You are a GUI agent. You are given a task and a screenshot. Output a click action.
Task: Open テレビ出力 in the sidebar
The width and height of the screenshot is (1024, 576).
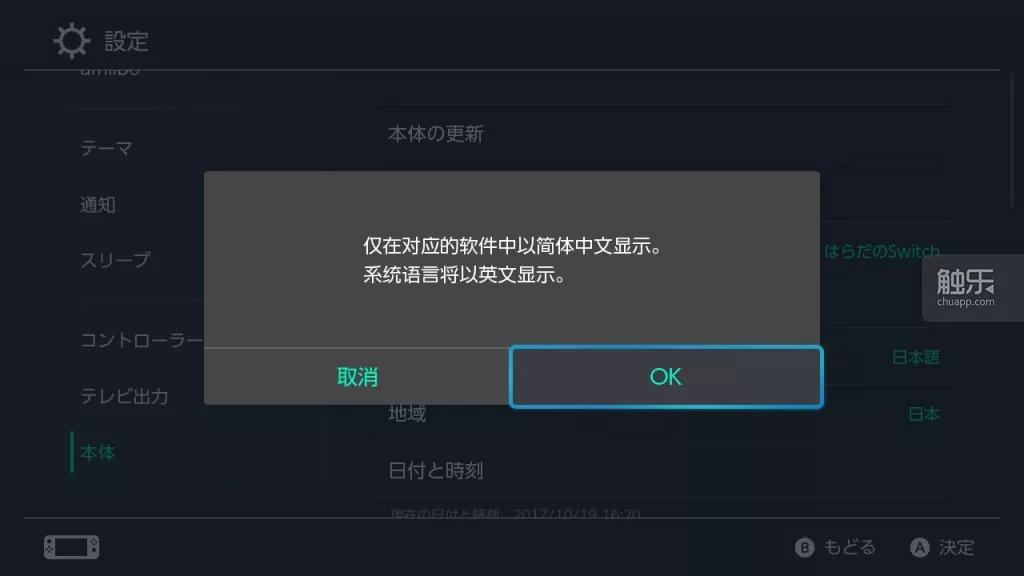[x=124, y=396]
